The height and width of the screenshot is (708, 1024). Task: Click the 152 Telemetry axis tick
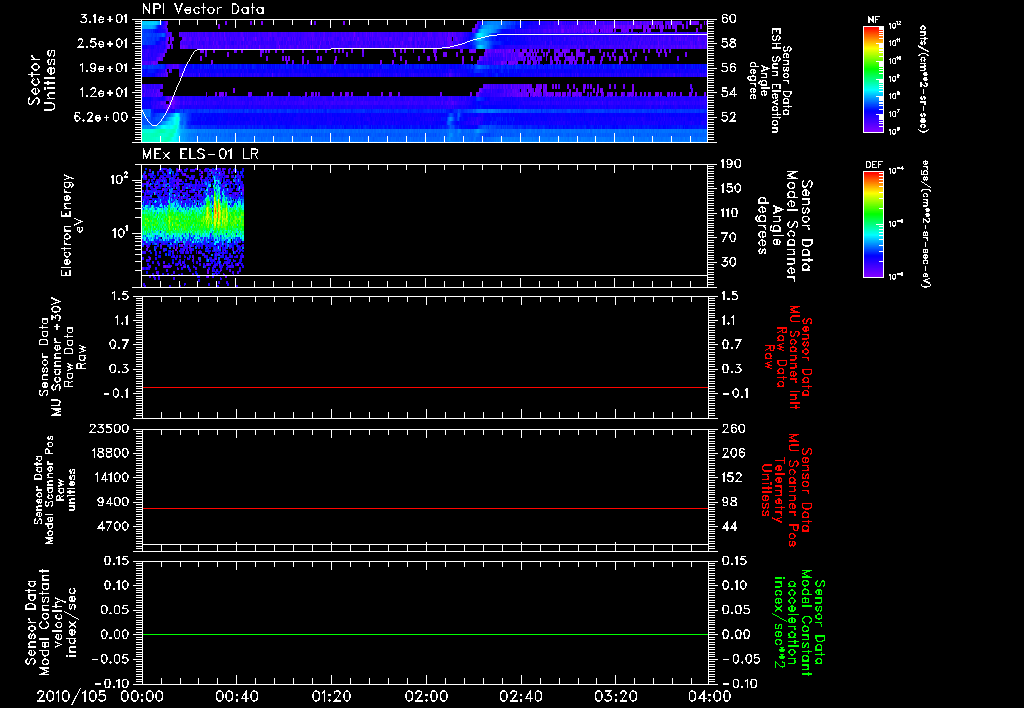731,477
